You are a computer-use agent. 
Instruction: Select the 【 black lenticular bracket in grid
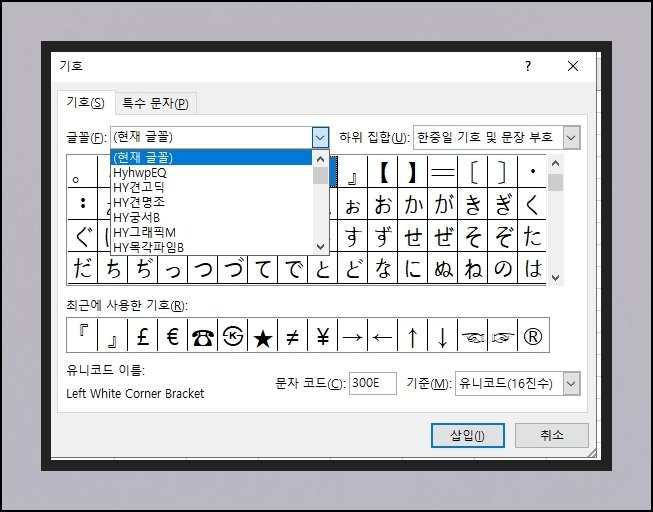(382, 172)
